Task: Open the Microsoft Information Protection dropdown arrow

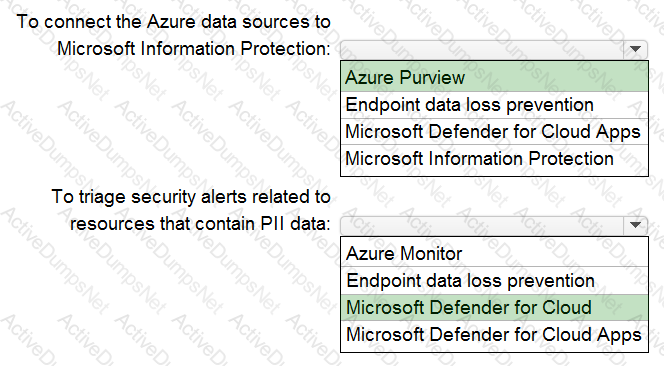Action: [635, 49]
